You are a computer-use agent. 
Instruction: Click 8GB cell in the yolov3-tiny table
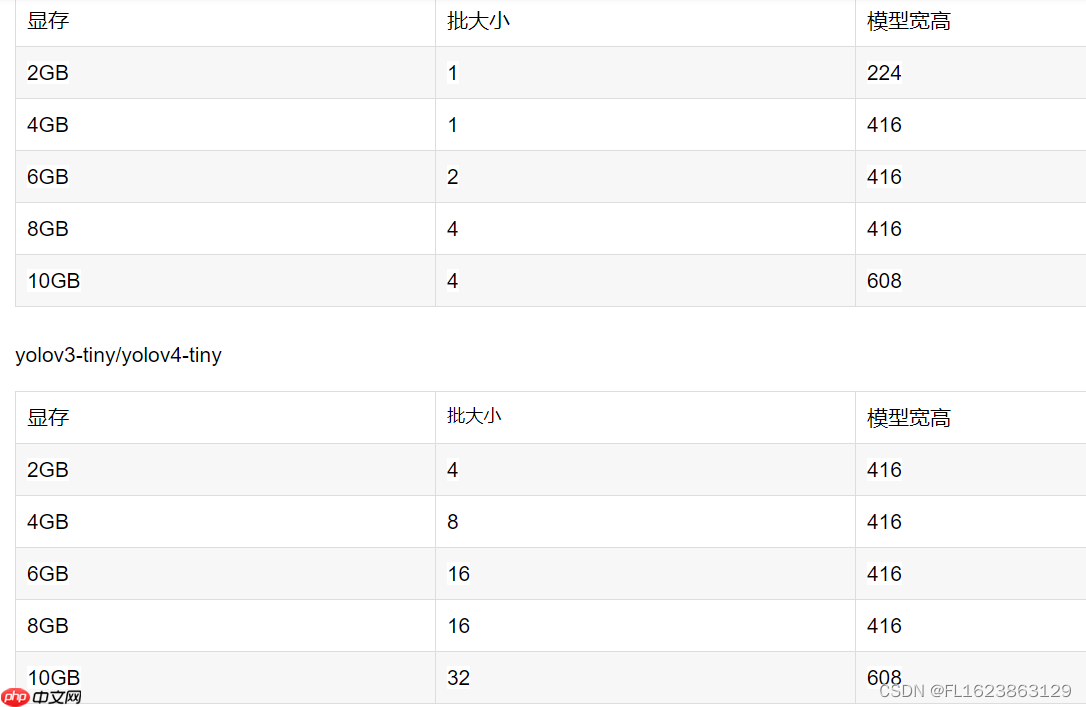[48, 626]
